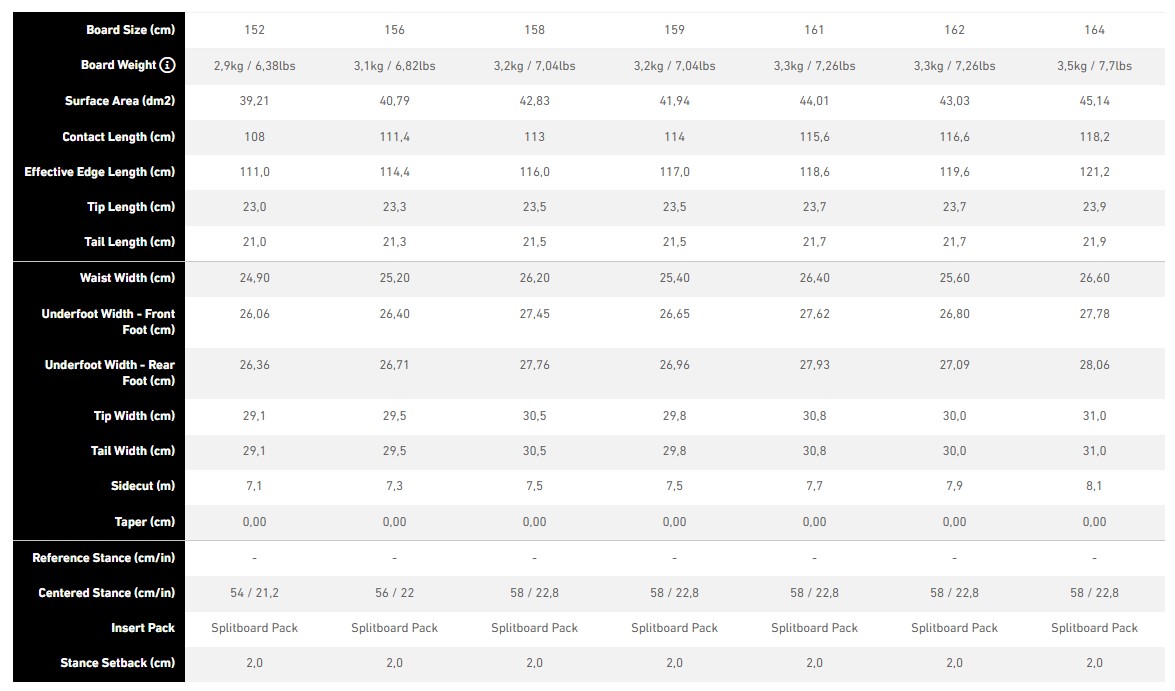Click the Contact Length (cm) label
Viewport: 1175px width, 691px height.
tap(118, 136)
